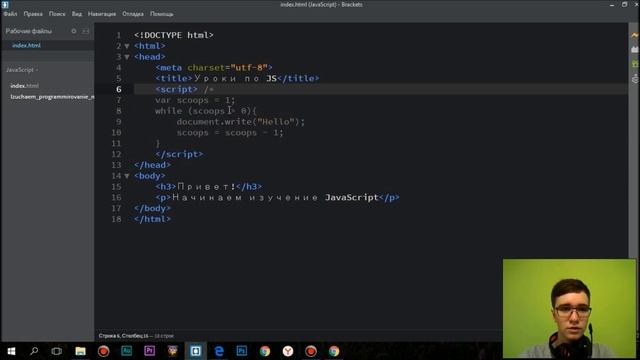Open working files settings gear icon

tap(74, 31)
